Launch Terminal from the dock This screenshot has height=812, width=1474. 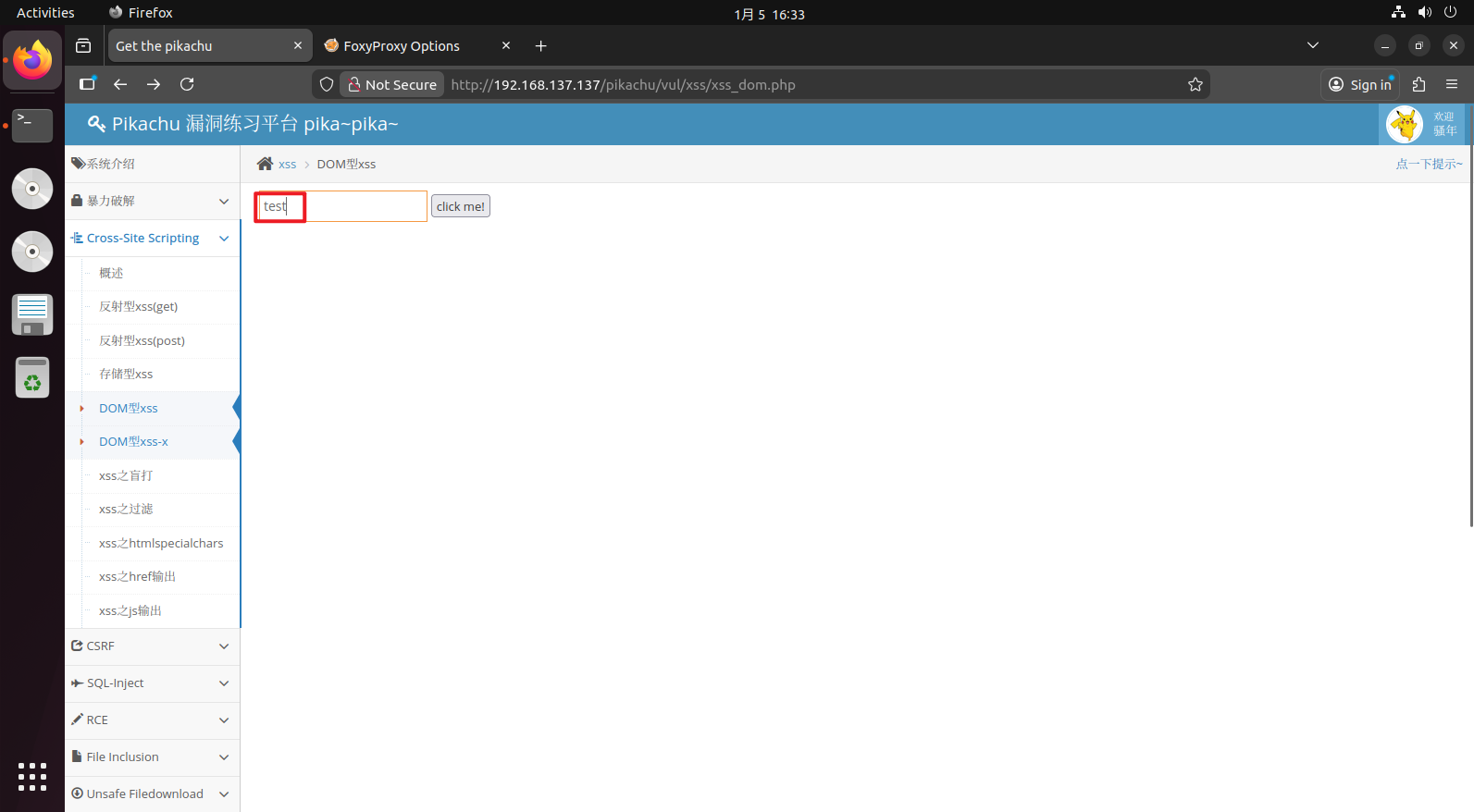coord(32,125)
